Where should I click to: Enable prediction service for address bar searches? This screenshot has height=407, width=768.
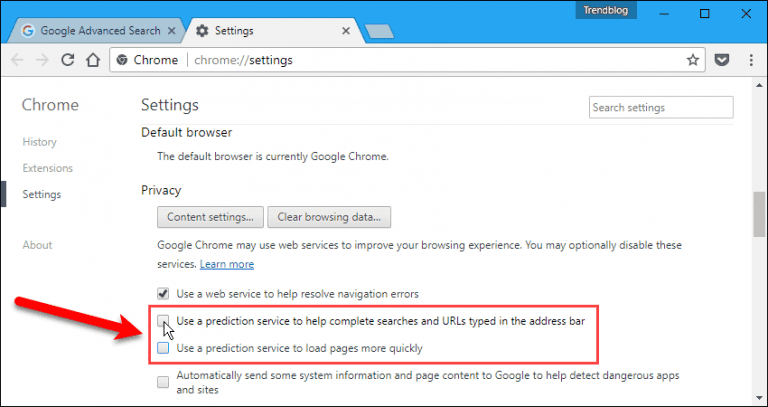click(164, 321)
